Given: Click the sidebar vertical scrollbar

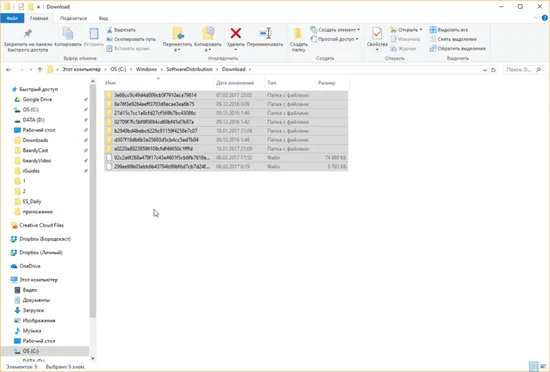Looking at the screenshot, I should pos(93,201).
